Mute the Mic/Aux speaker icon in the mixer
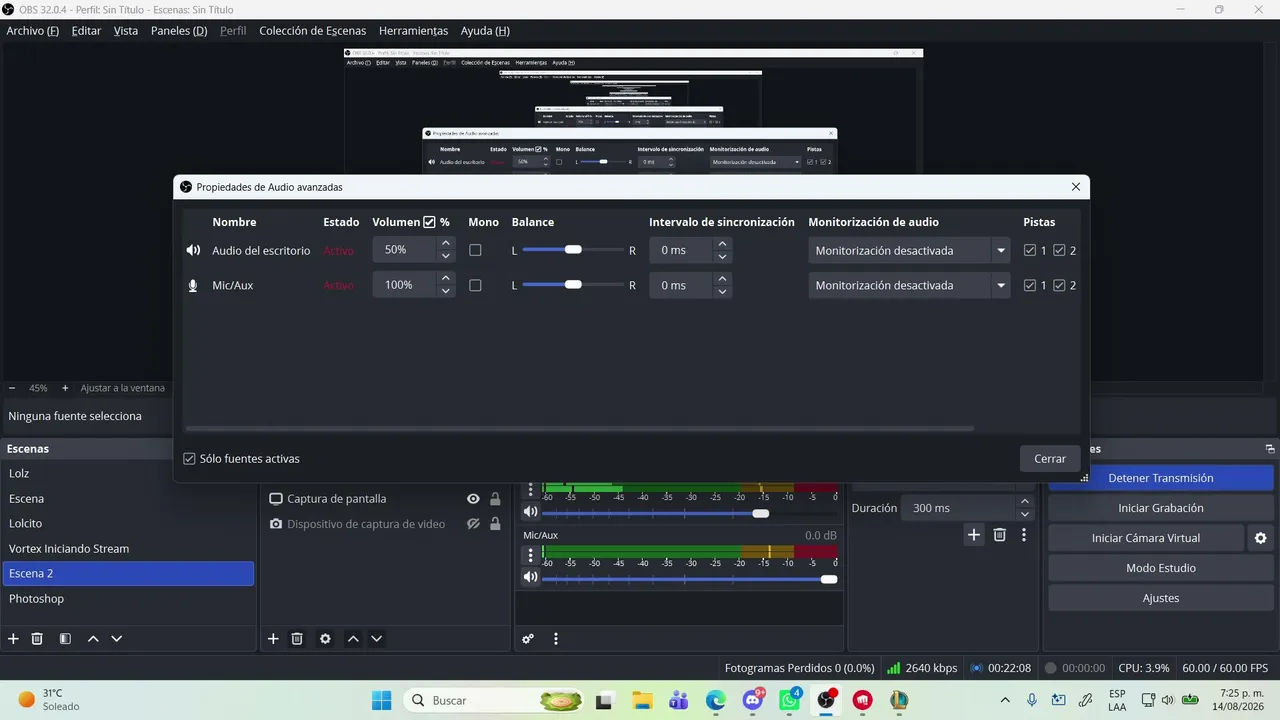 [531, 577]
